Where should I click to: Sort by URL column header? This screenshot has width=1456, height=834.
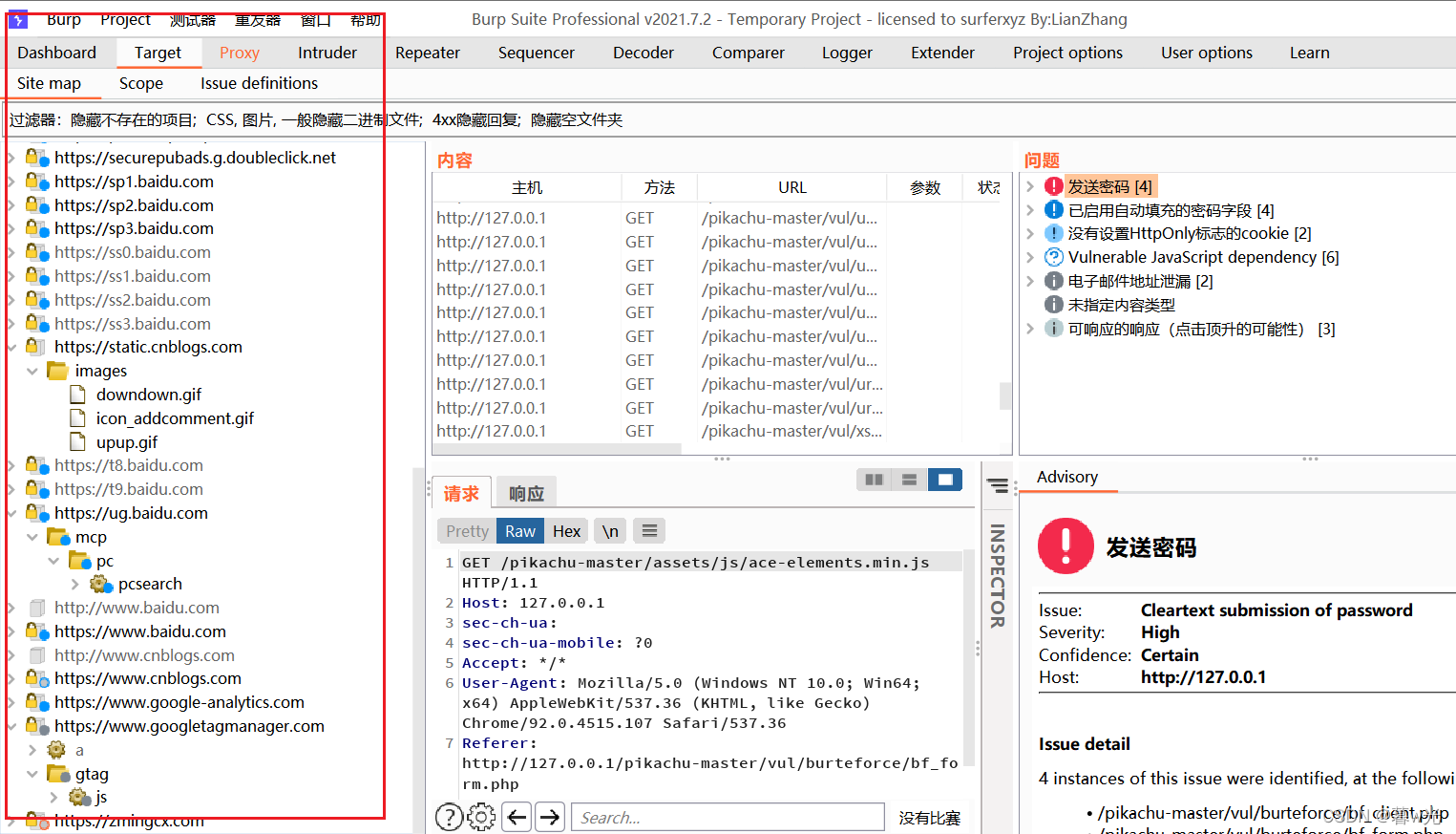(791, 187)
